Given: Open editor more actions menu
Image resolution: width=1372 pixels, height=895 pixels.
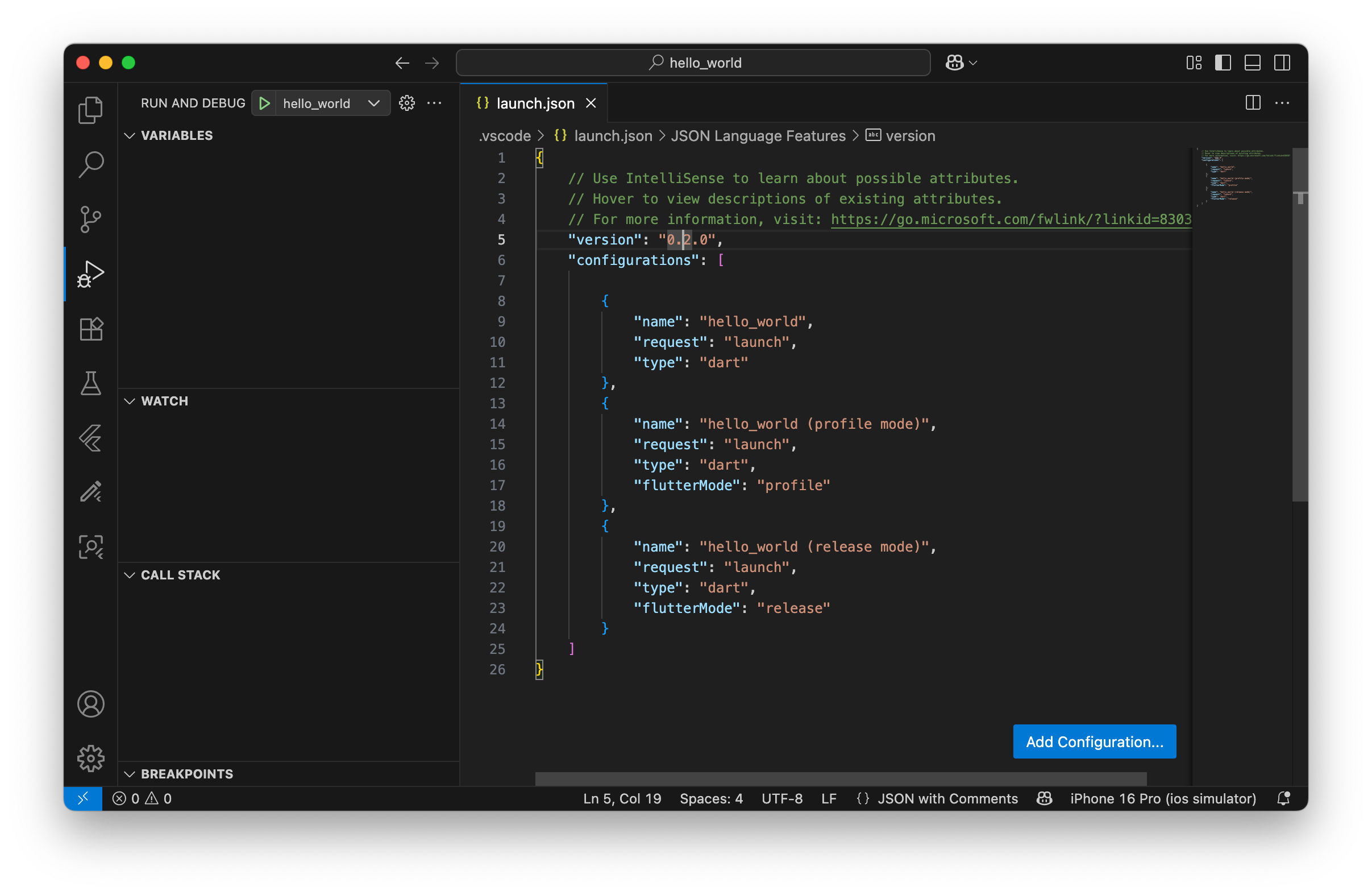Looking at the screenshot, I should point(1282,103).
